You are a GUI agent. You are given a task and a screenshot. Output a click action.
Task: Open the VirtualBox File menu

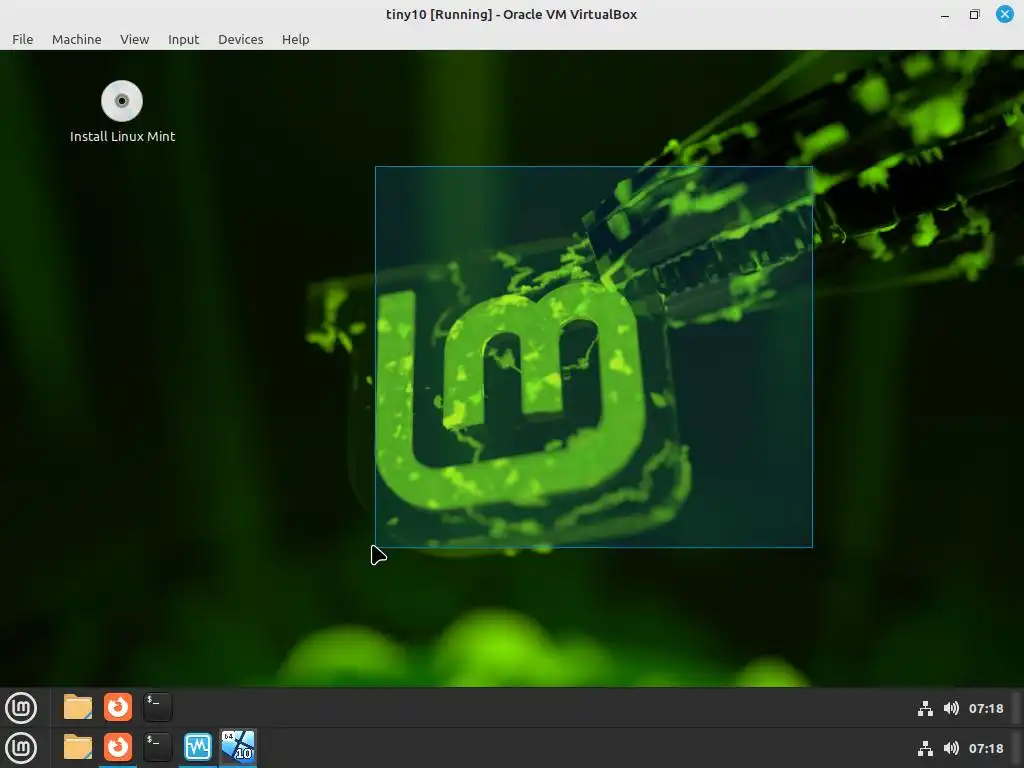point(22,39)
